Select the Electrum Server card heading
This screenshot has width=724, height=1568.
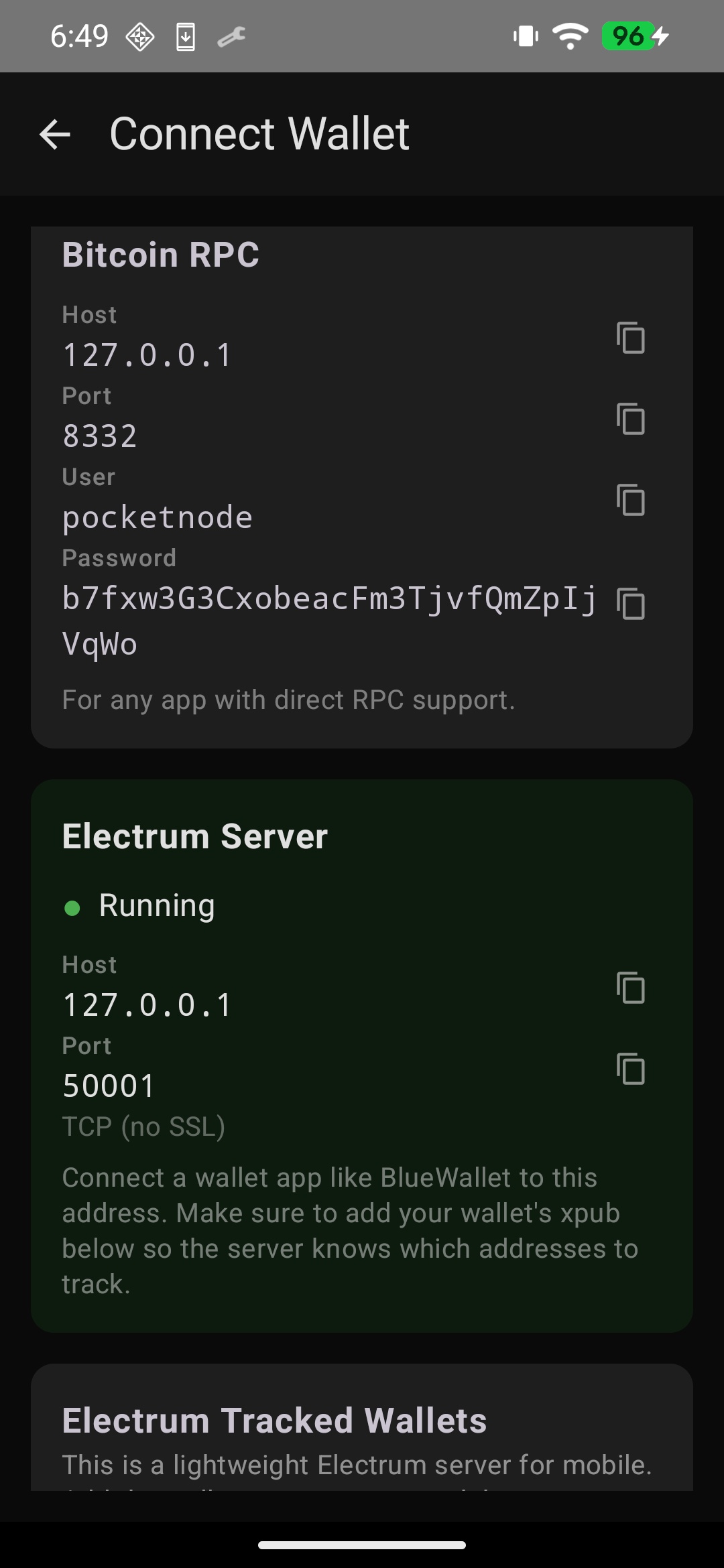194,836
